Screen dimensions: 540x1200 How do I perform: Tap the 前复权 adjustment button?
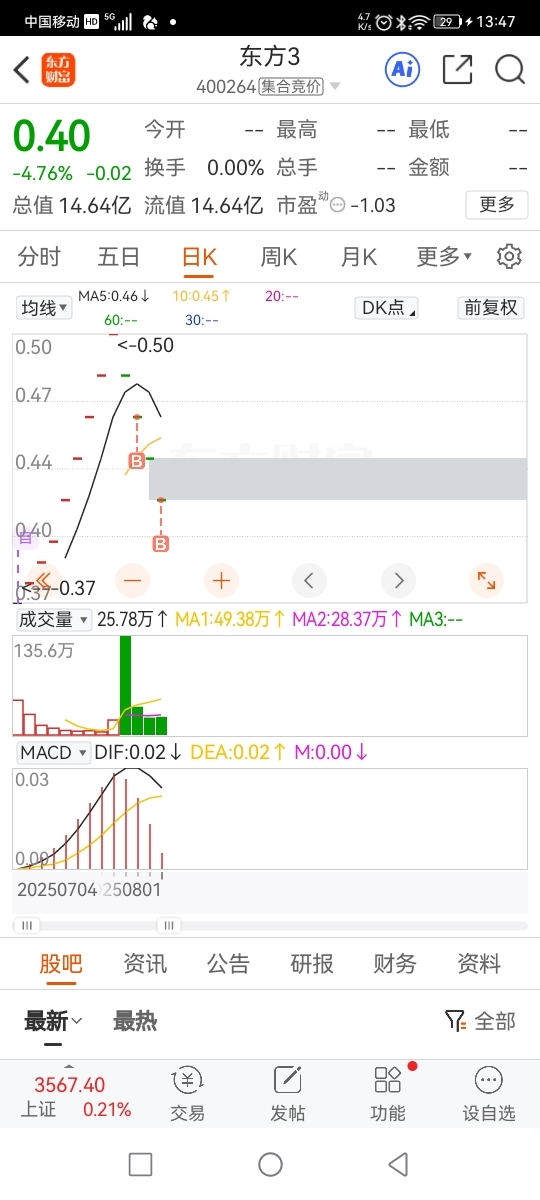(491, 308)
